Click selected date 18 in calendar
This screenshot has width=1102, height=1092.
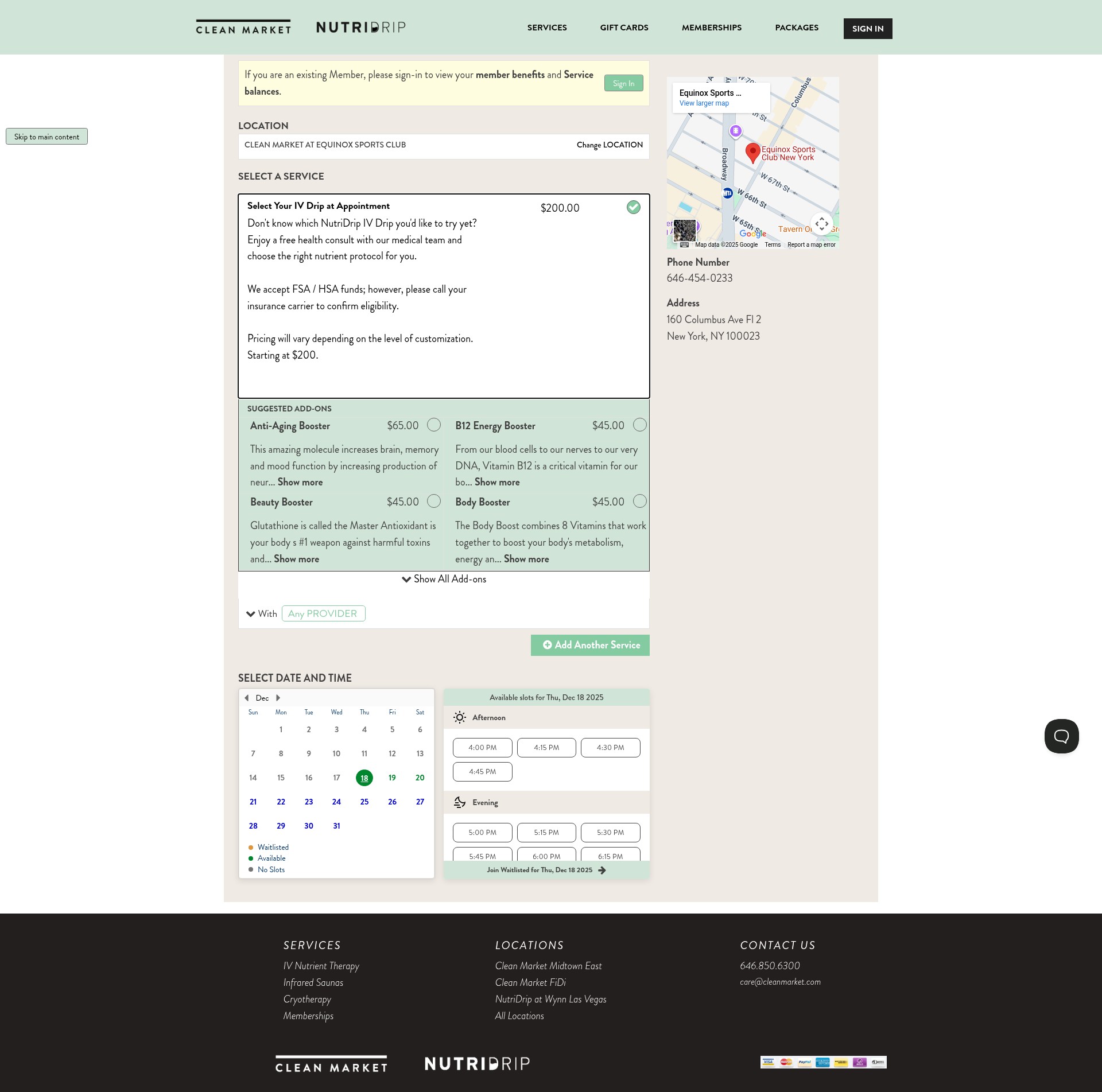point(364,778)
